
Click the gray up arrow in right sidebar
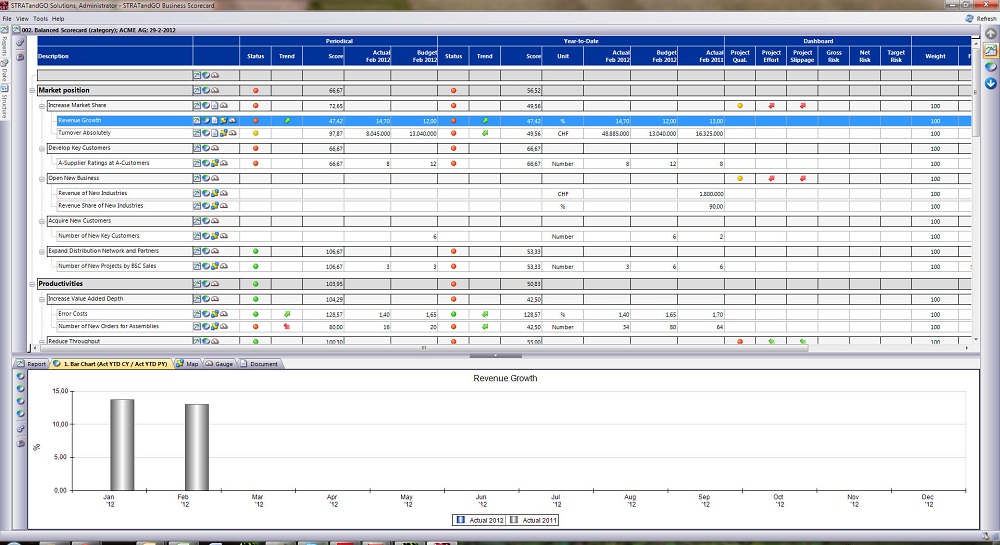click(x=990, y=34)
